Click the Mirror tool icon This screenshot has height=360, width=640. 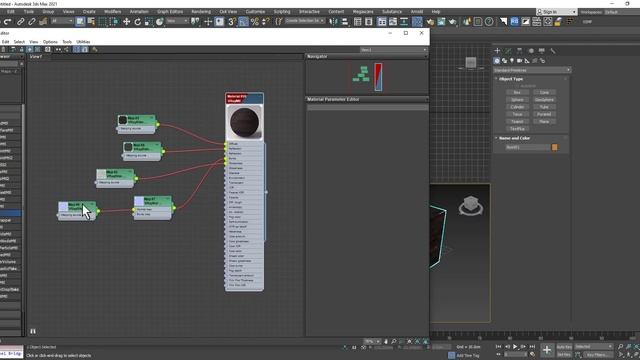pyautogui.click(x=333, y=22)
